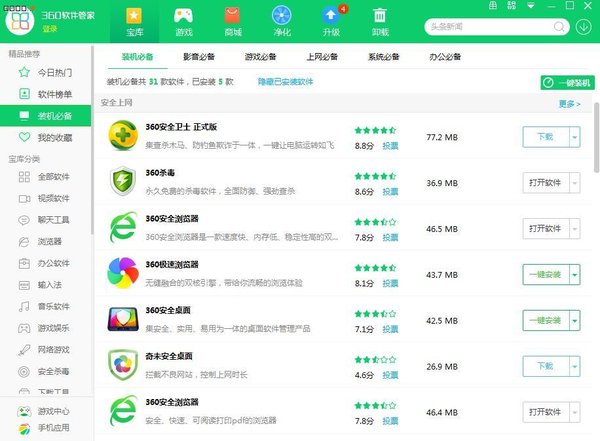Viewport: 600px width, 441px height.
Task: Open the 网络游戏 category
Action: click(x=46, y=350)
